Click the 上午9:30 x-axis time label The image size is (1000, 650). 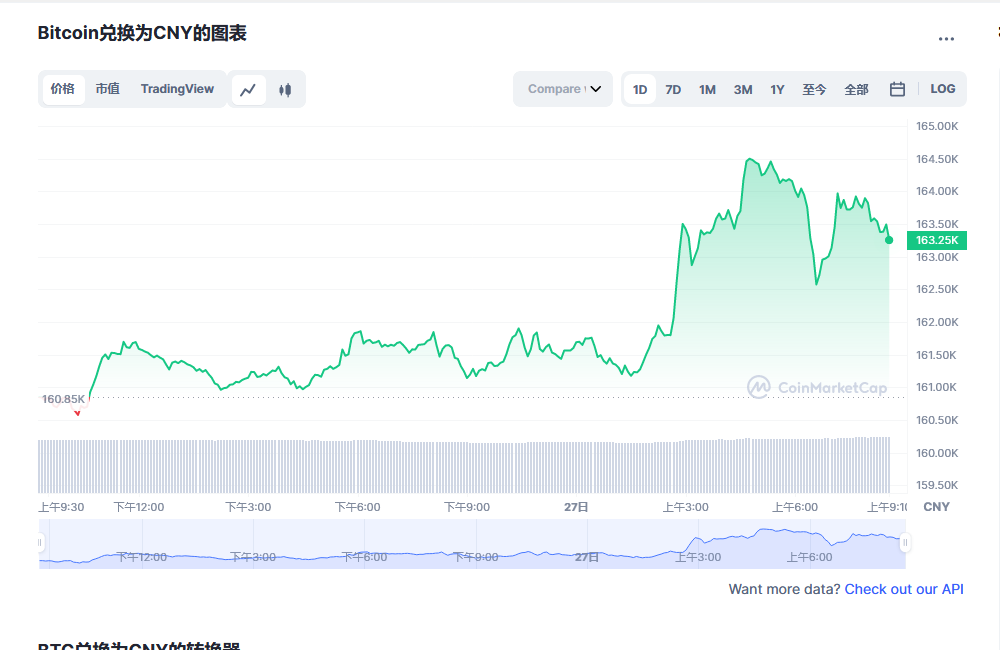[61, 507]
